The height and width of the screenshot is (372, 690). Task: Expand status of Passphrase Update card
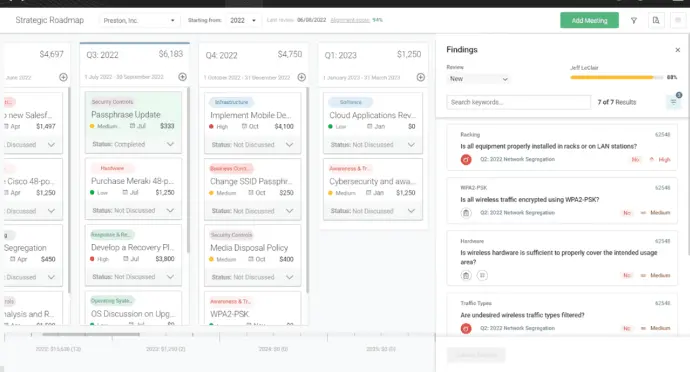coord(170,144)
